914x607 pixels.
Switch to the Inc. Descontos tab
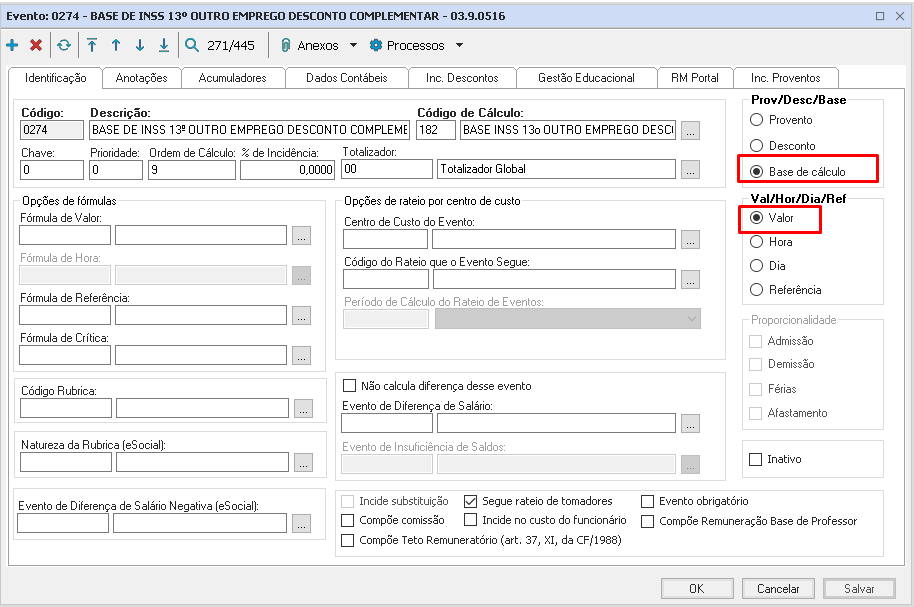pyautogui.click(x=462, y=78)
